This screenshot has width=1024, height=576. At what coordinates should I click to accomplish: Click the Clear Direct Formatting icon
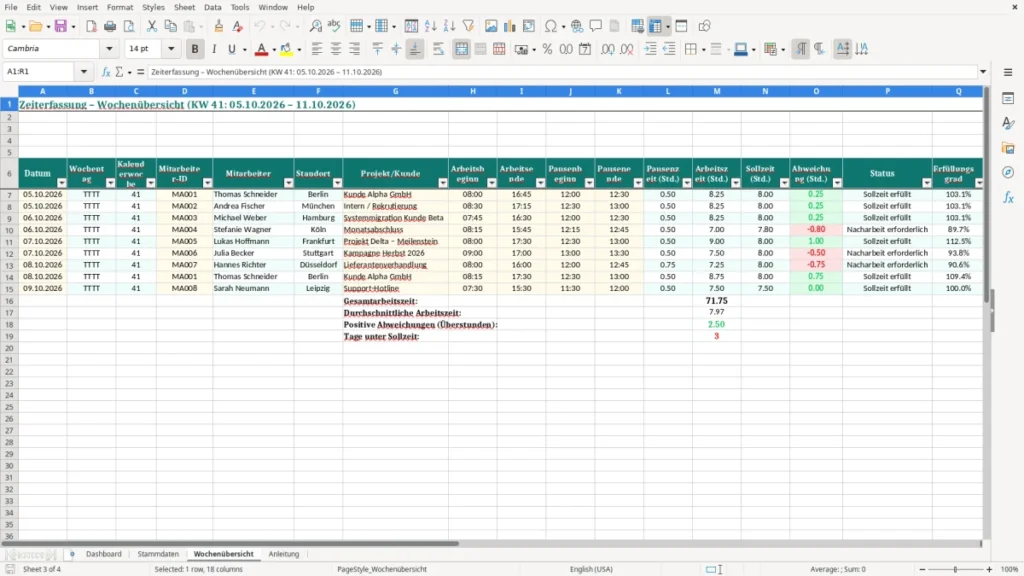click(238, 26)
